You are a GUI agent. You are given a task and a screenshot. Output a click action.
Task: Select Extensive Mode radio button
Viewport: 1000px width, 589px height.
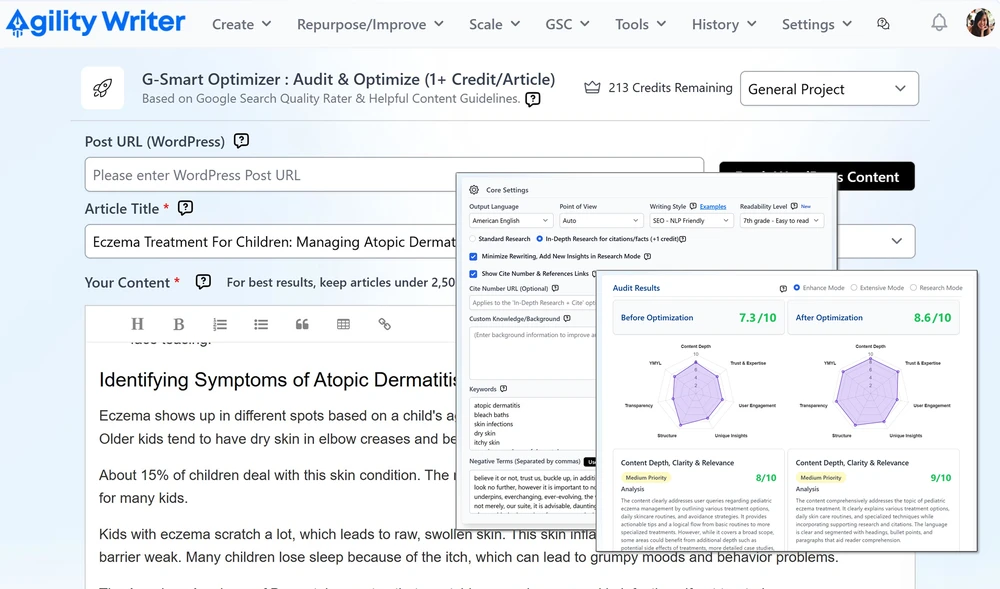(854, 287)
